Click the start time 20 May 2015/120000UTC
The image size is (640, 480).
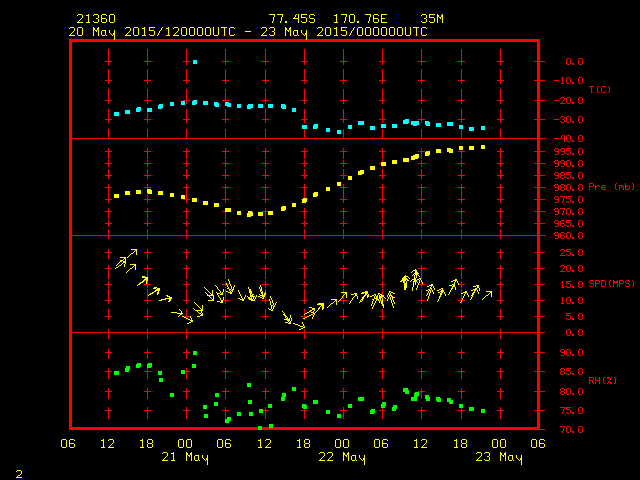coord(152,32)
